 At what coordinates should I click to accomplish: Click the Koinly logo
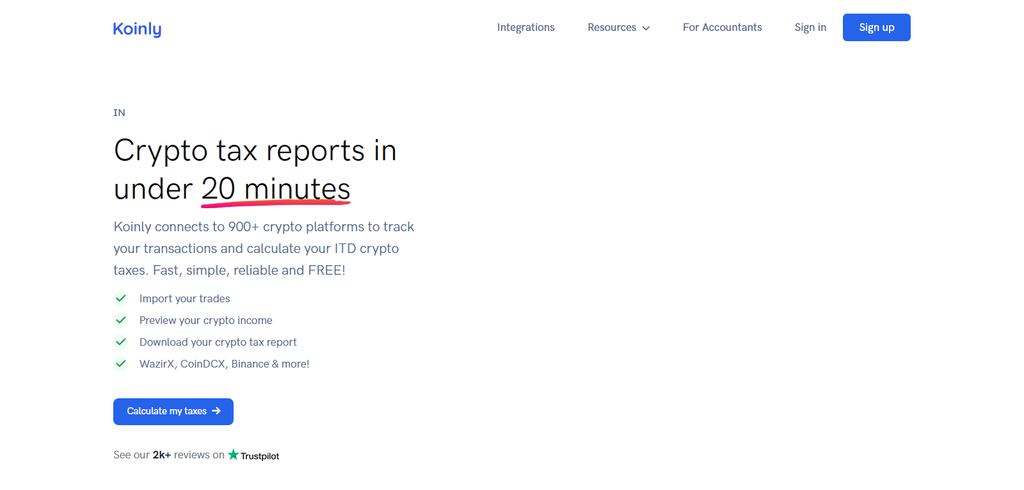[x=137, y=29]
